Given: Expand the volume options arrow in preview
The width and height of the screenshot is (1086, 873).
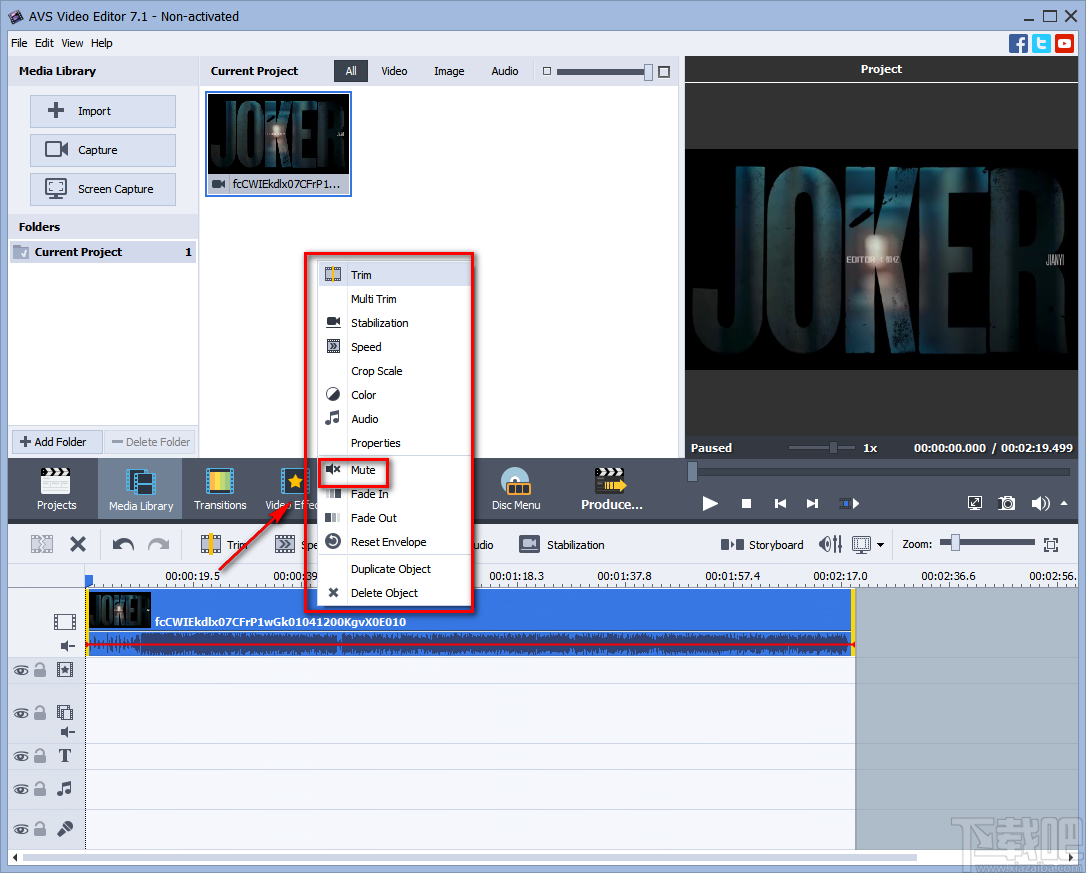Looking at the screenshot, I should 1065,503.
